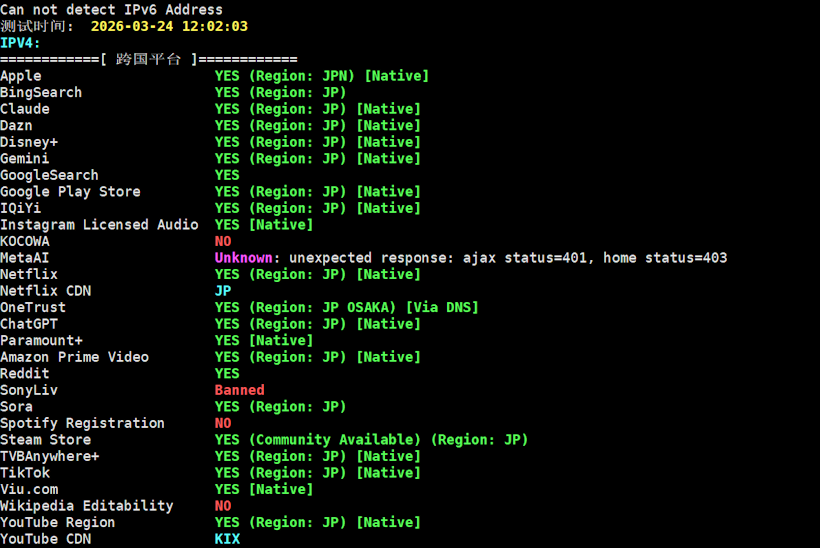Click the IPV4 heading text
This screenshot has width=820, height=548.
pos(20,43)
